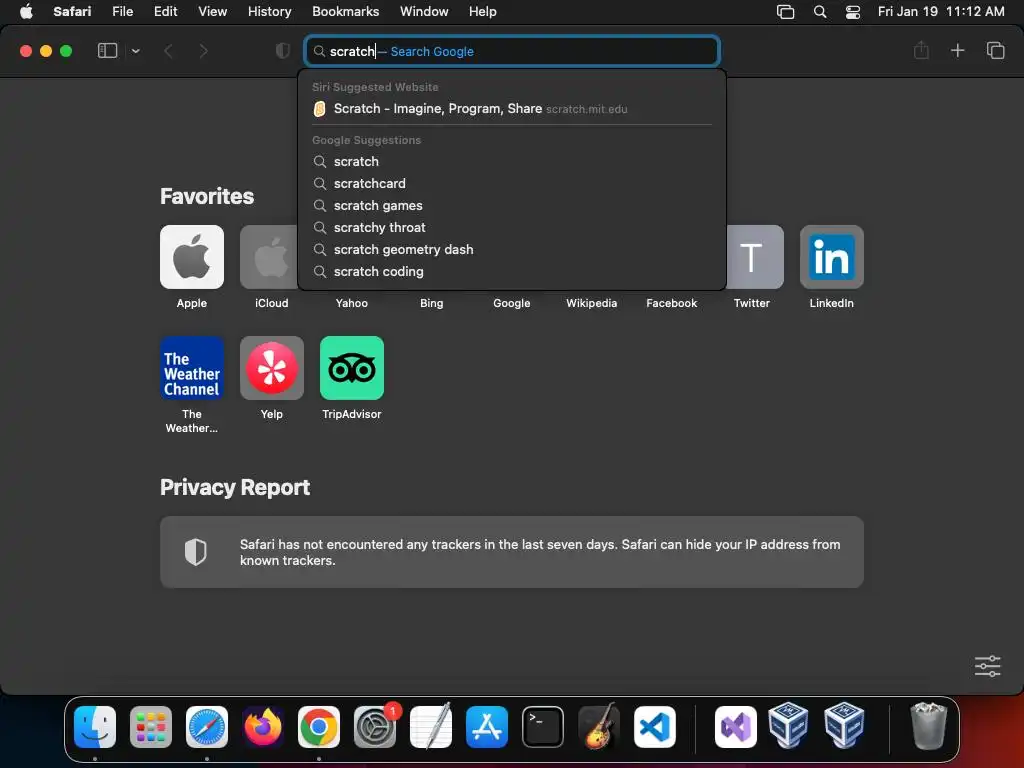This screenshot has height=768, width=1024.
Task: Open The Weather Channel favorite
Action: [192, 368]
